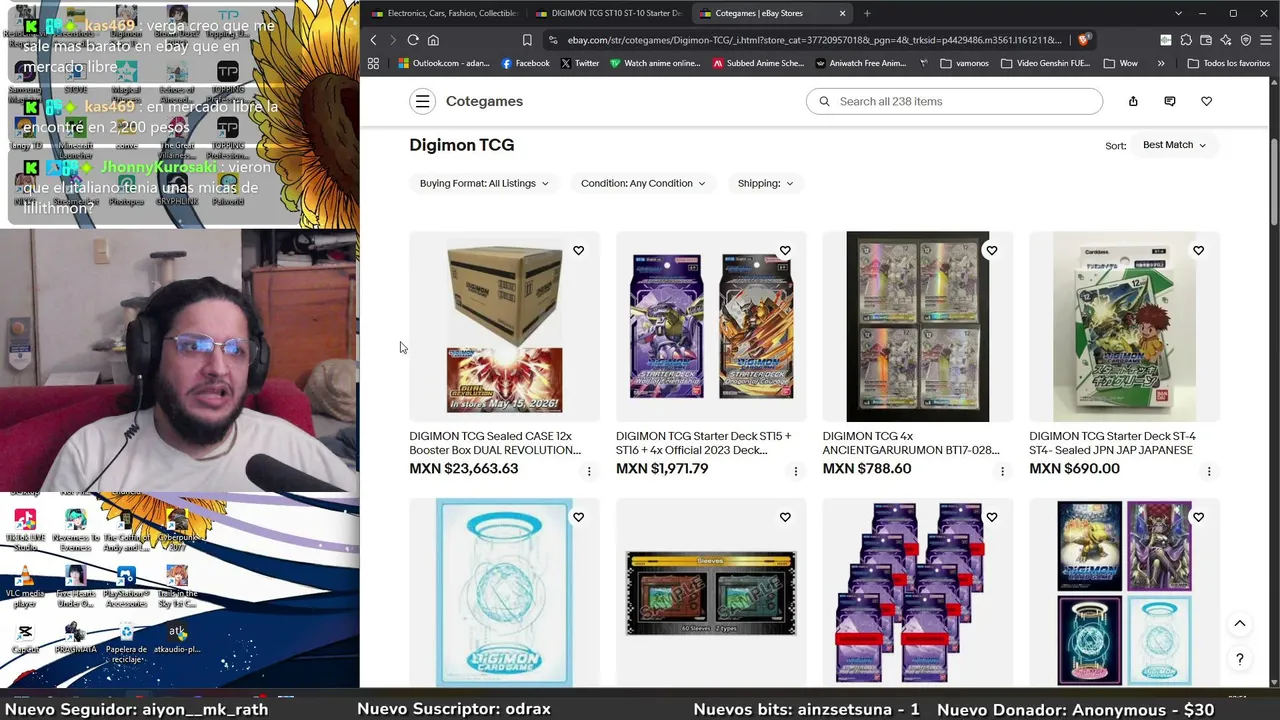Screen dimensions: 1280x720
Task: Bookmark this page with the bookmark icon
Action: pyautogui.click(x=527, y=40)
